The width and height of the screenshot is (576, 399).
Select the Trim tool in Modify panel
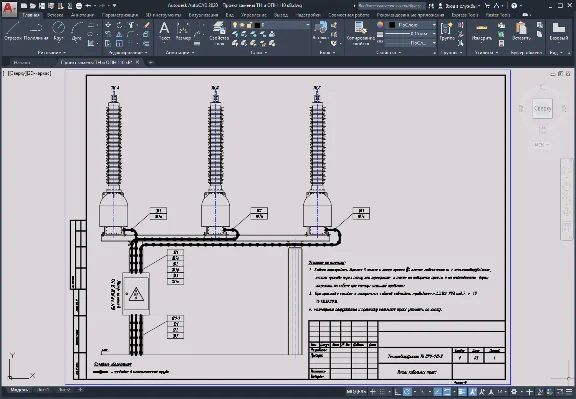pyautogui.click(x=131, y=25)
